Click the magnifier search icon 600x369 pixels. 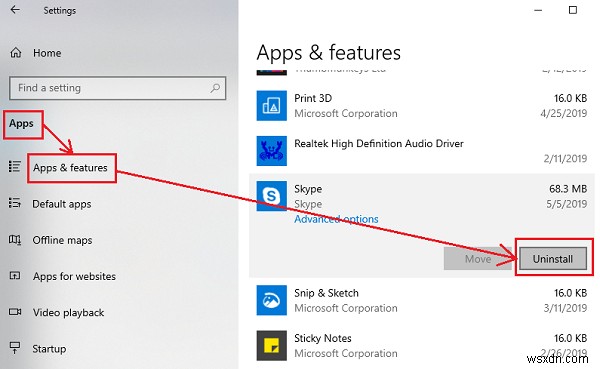pos(215,88)
